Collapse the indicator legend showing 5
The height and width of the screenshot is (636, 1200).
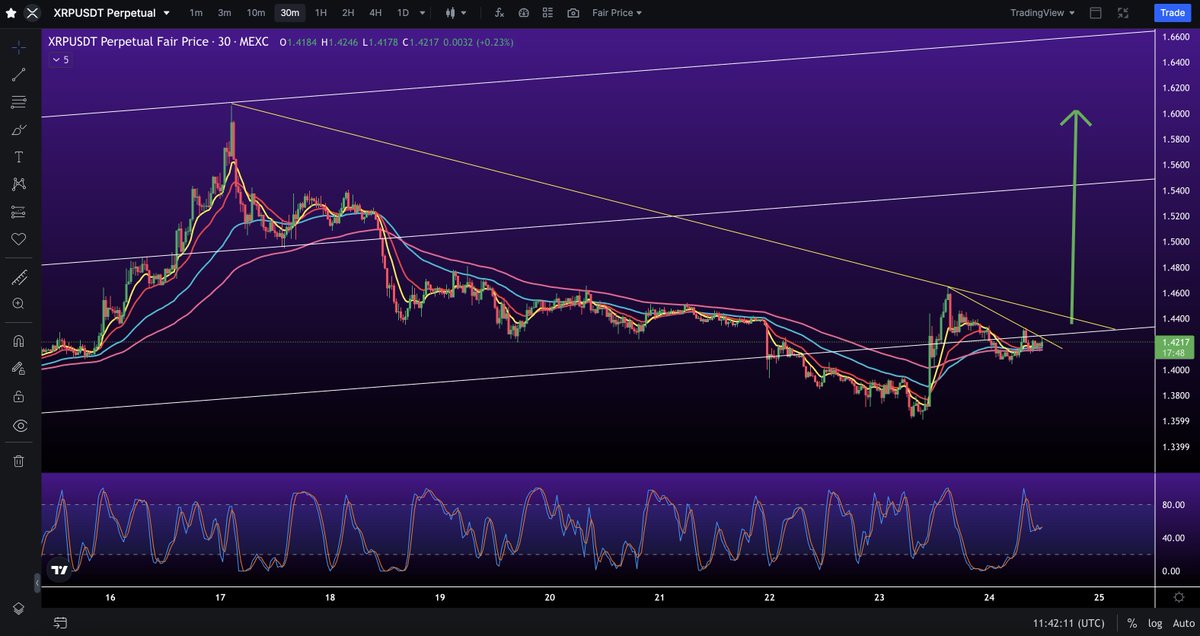(x=61, y=60)
